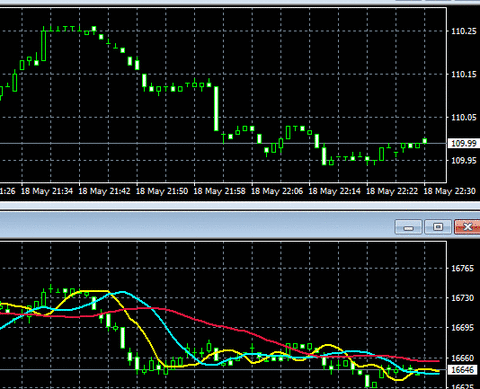Select the 110.15 price axis label

(464, 74)
